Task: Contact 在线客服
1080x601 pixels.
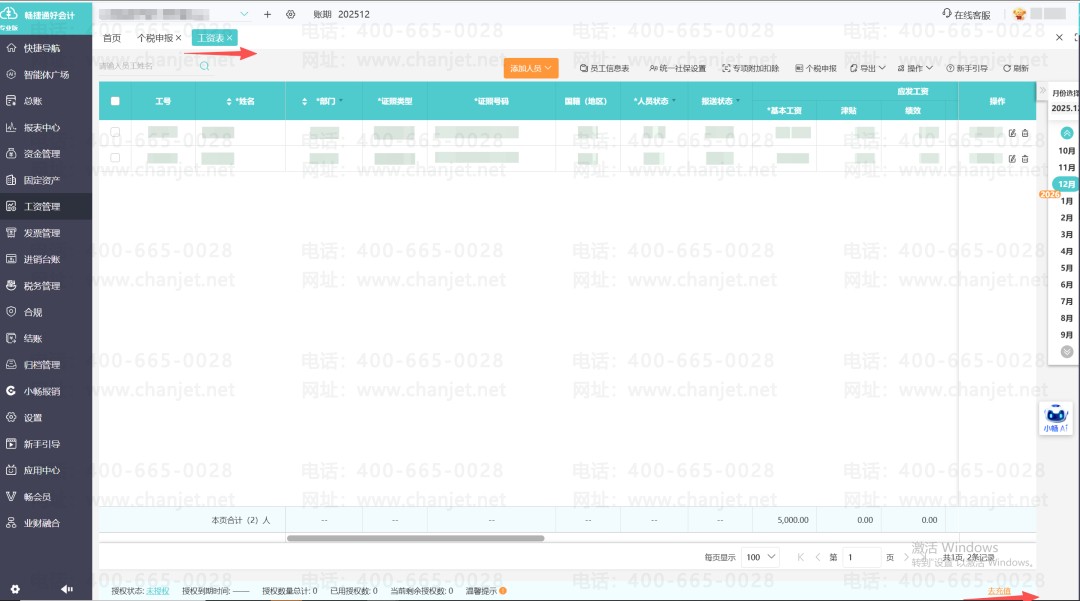Action: (966, 14)
